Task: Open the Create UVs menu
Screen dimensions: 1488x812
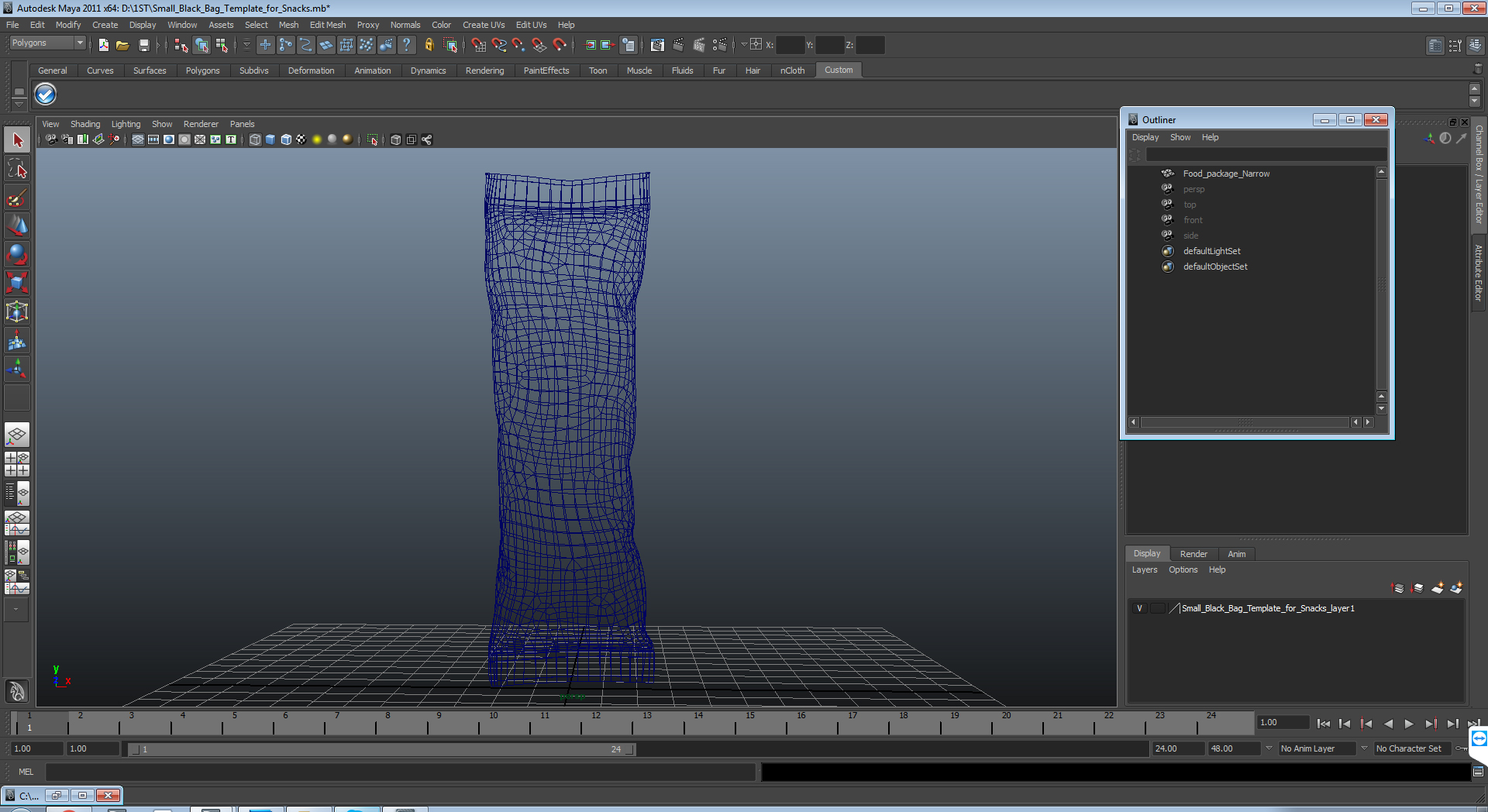Action: click(x=484, y=25)
